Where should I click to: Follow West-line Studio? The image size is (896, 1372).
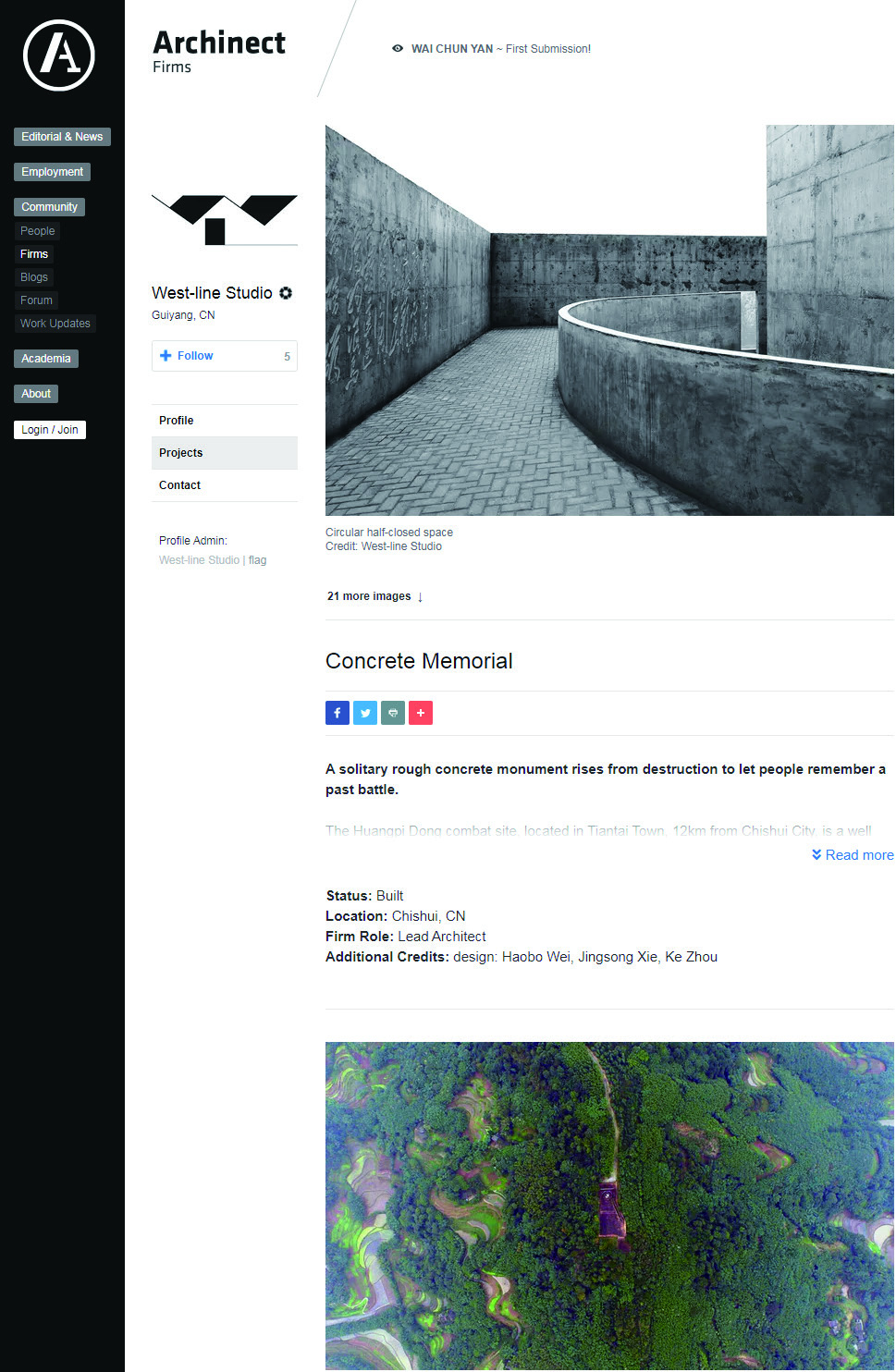point(224,356)
